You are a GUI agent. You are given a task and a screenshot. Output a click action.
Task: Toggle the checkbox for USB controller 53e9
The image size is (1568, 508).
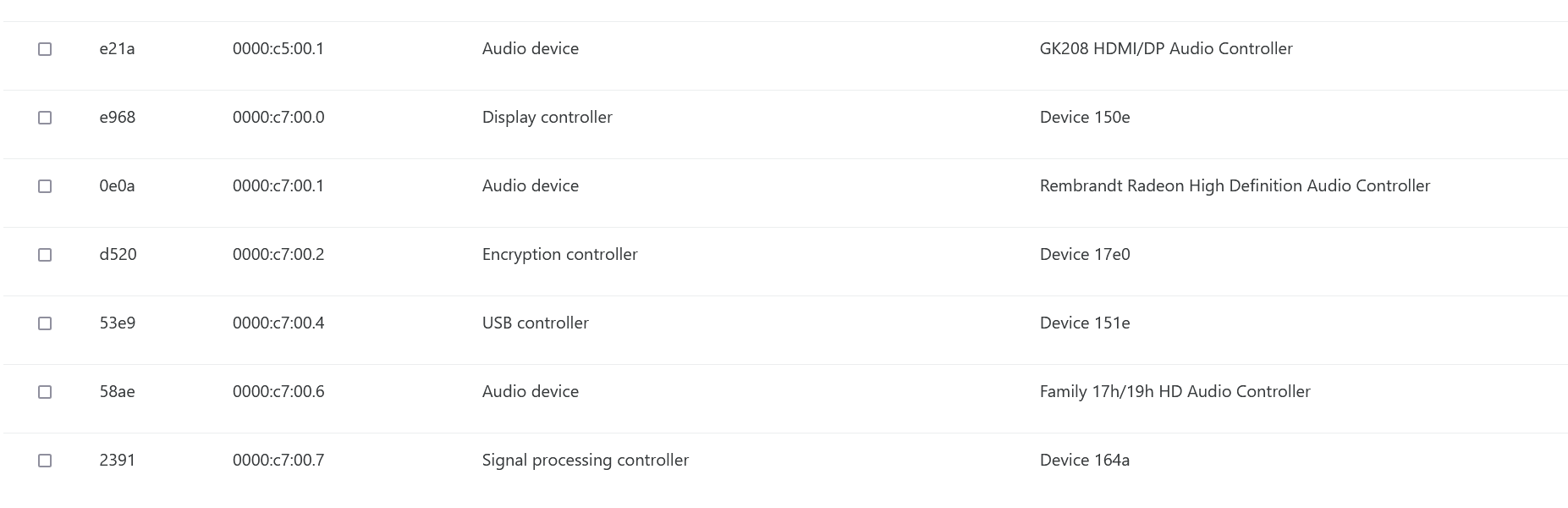[45, 323]
